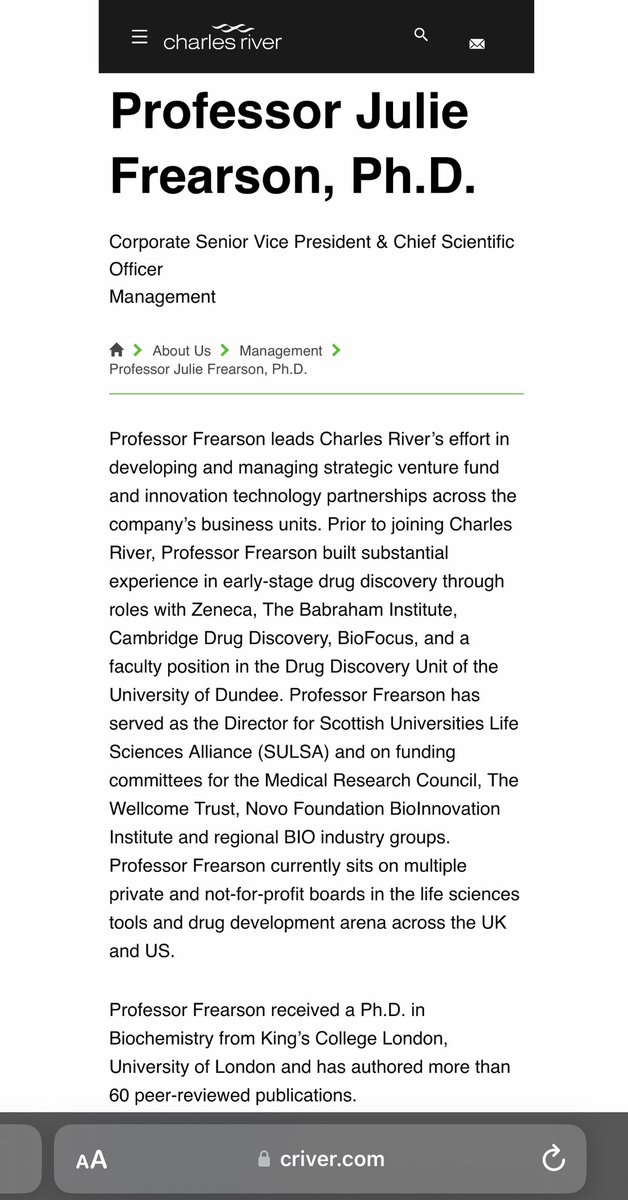Open the hamburger navigation menu
Viewport: 628px width, 1200px height.
(x=140, y=38)
